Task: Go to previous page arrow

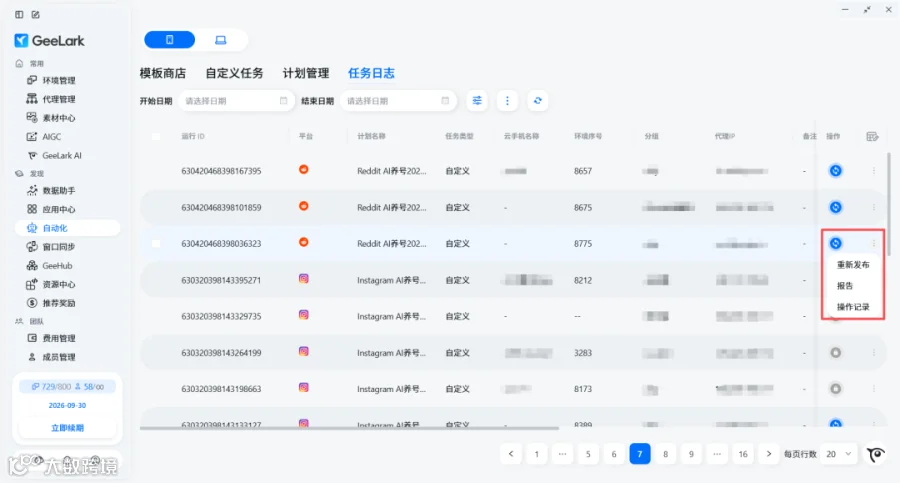Action: [x=511, y=454]
